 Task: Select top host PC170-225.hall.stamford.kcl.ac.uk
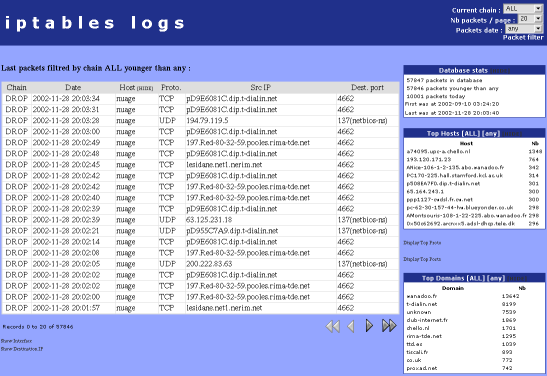(x=455, y=175)
